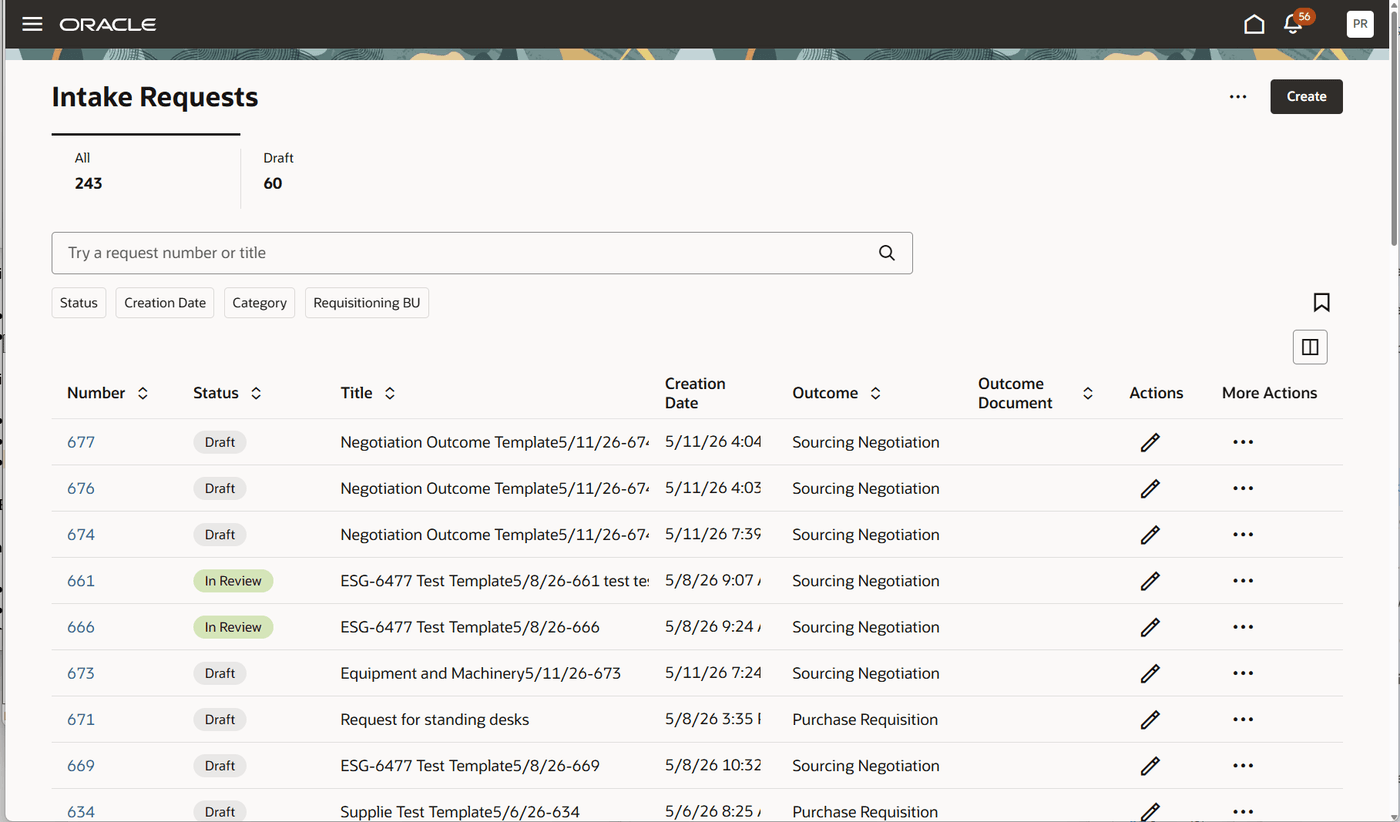Click 'Supplie Test Template5/6/26-634' title
The height and width of the screenshot is (822, 1400).
click(x=460, y=811)
